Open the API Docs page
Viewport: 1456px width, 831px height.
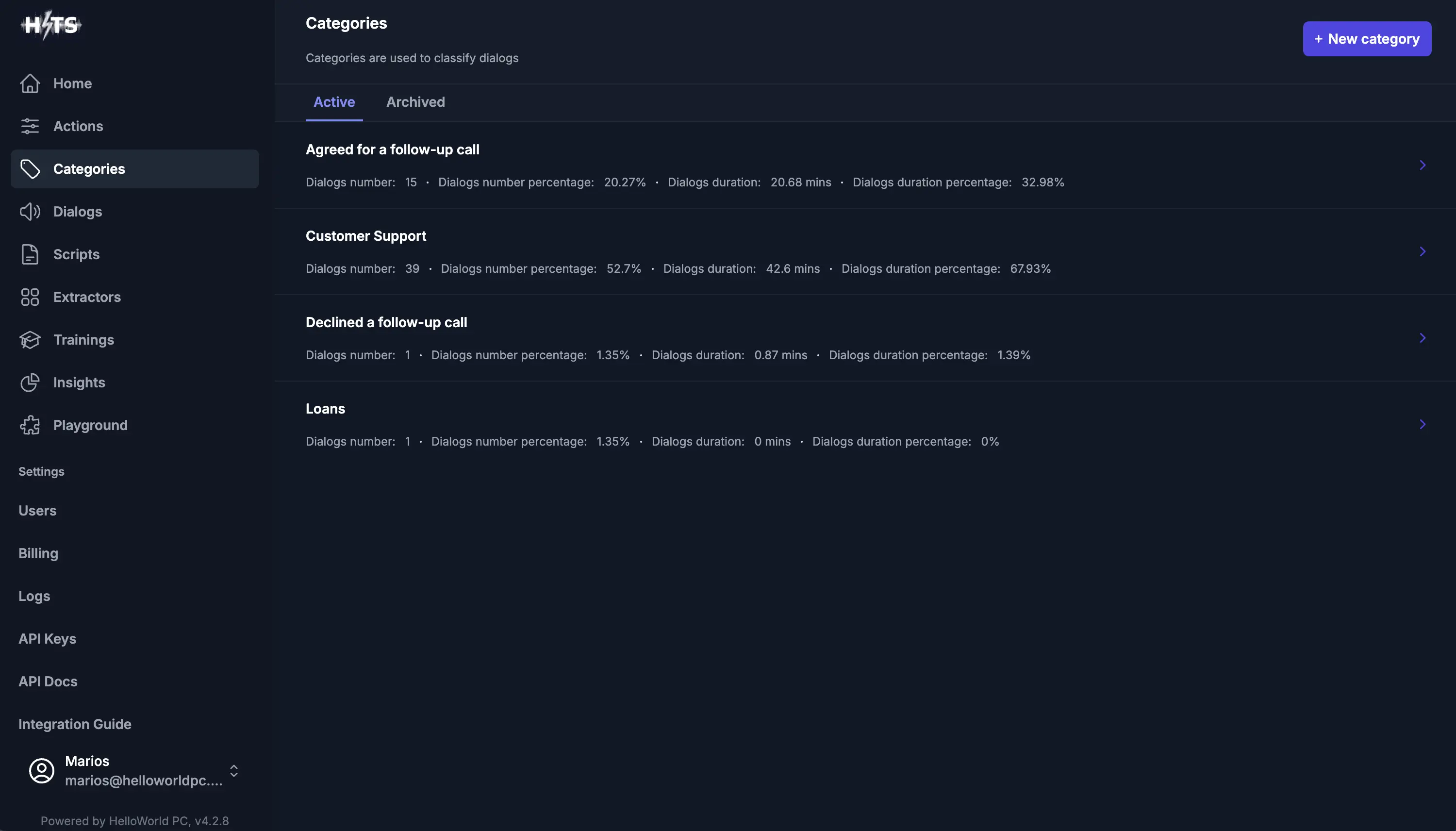[x=48, y=681]
